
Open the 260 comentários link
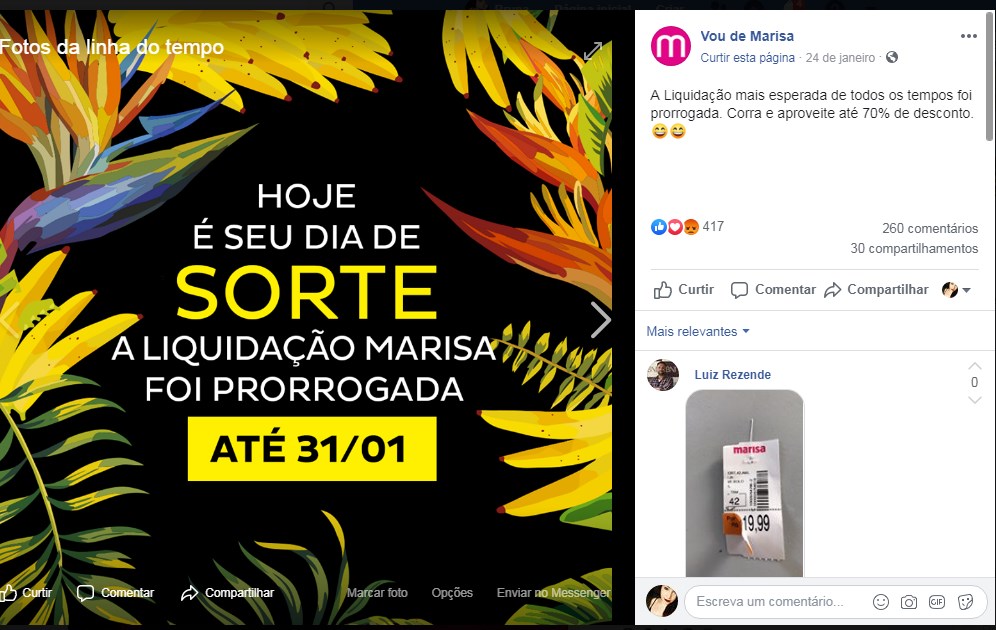click(x=930, y=229)
